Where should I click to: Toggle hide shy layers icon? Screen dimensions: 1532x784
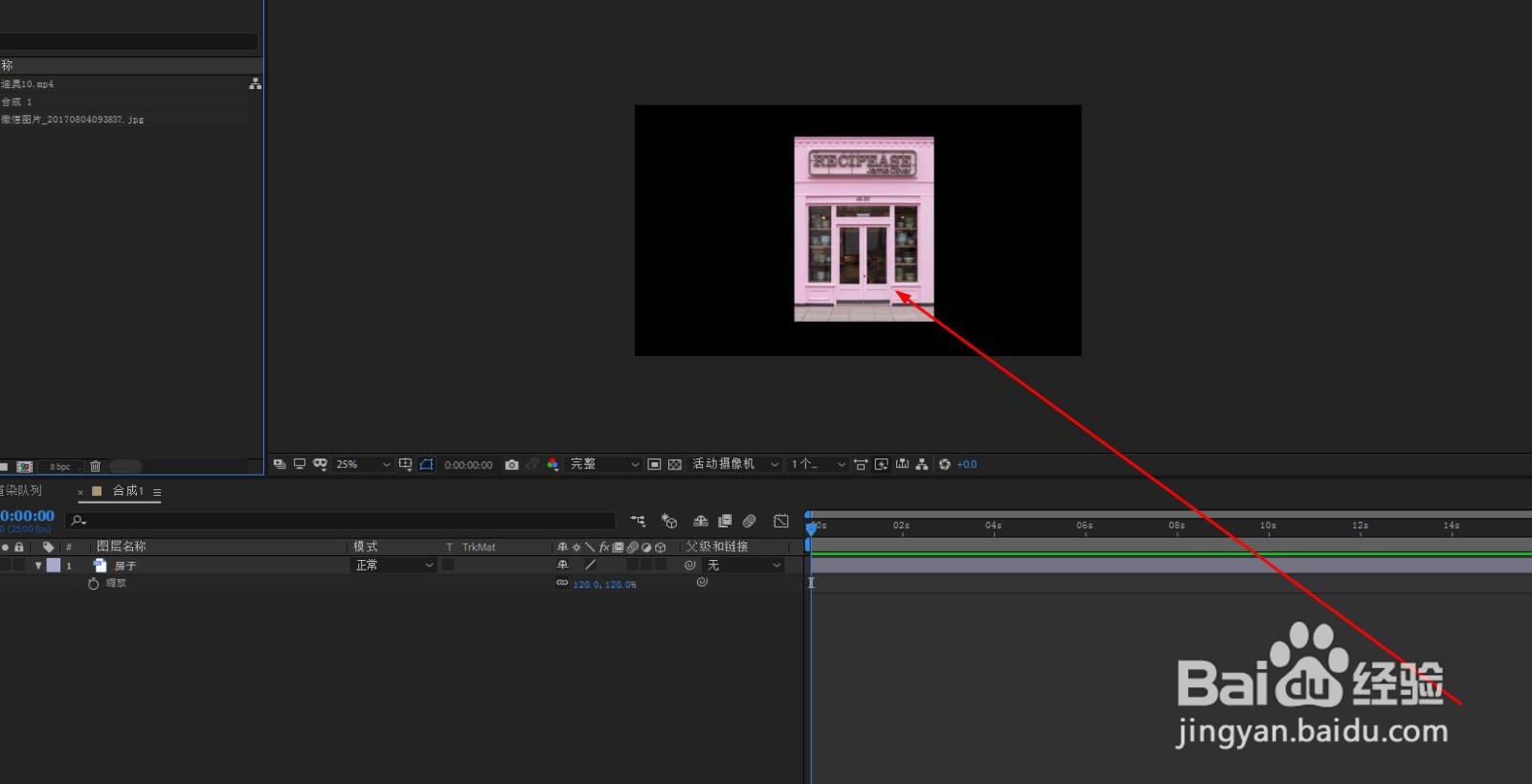click(x=701, y=521)
